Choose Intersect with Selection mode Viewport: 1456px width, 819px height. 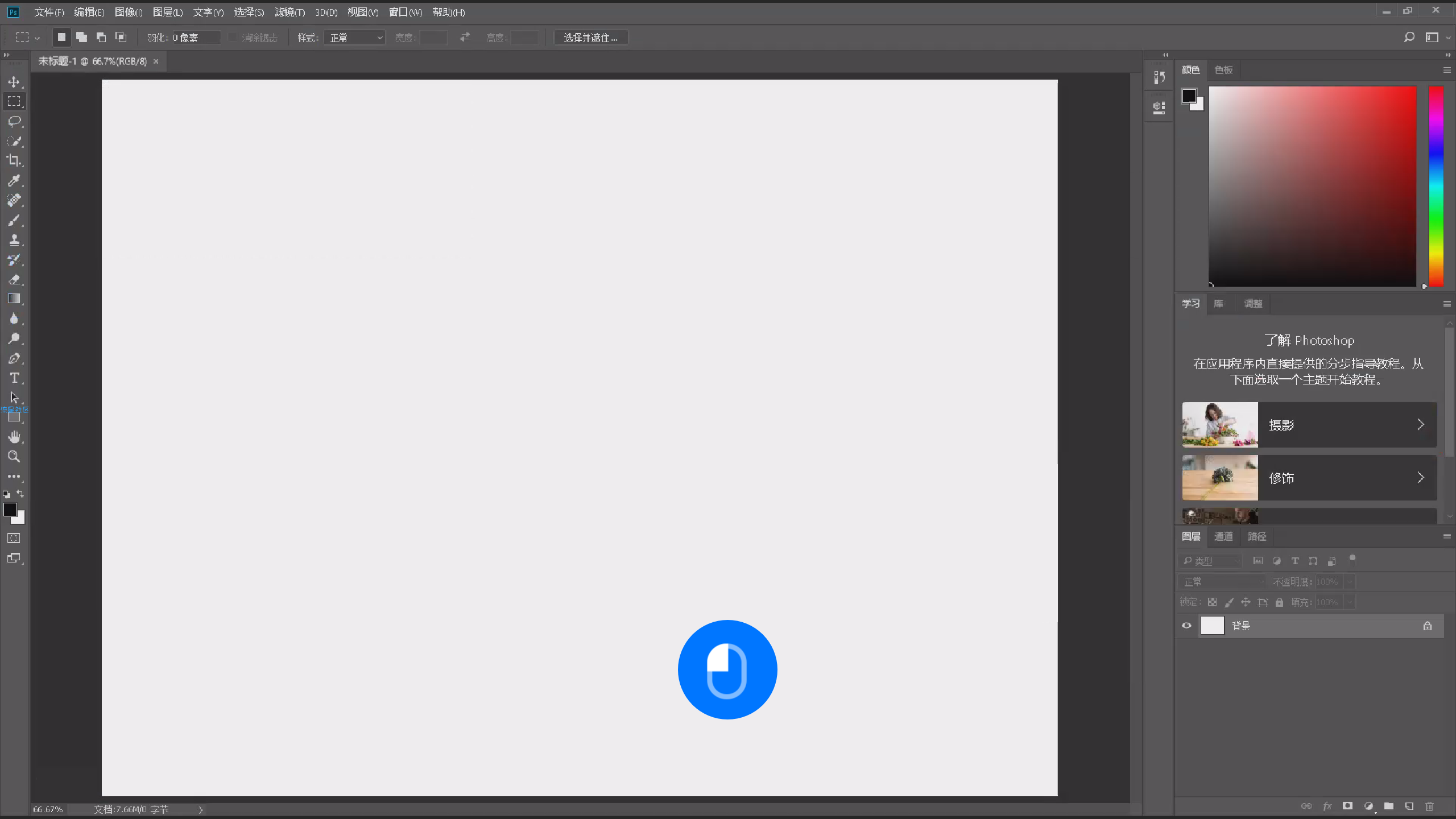(121, 38)
